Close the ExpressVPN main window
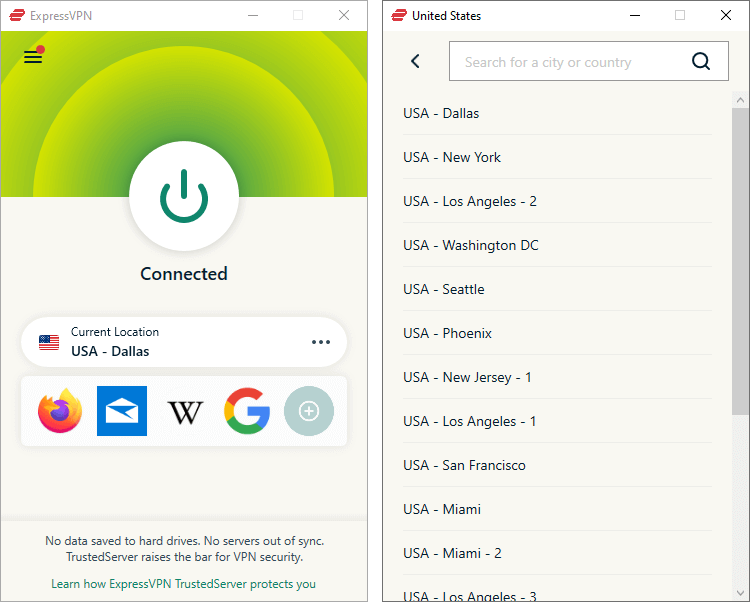The height and width of the screenshot is (602, 750). point(344,15)
